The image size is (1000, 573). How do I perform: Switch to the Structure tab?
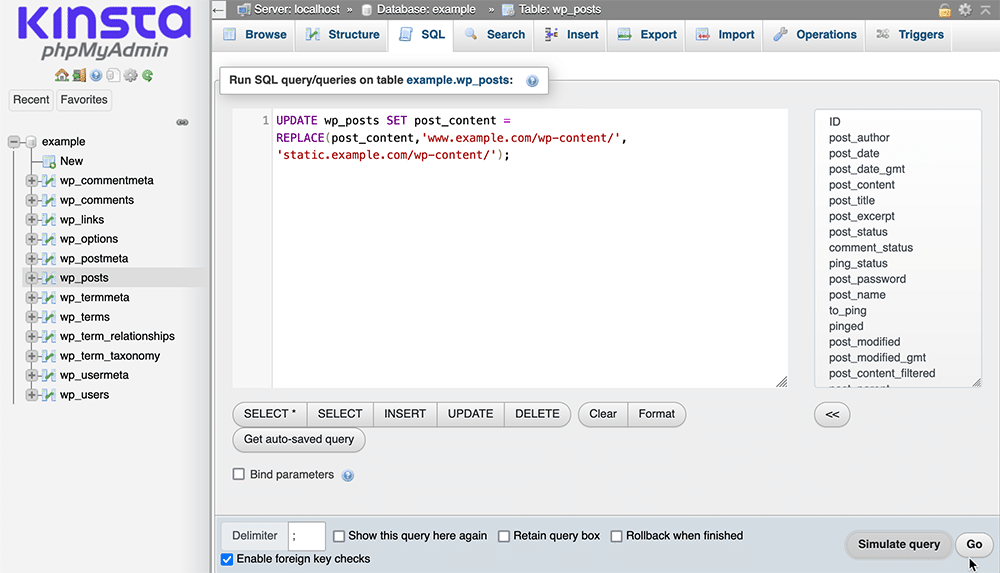[343, 34]
